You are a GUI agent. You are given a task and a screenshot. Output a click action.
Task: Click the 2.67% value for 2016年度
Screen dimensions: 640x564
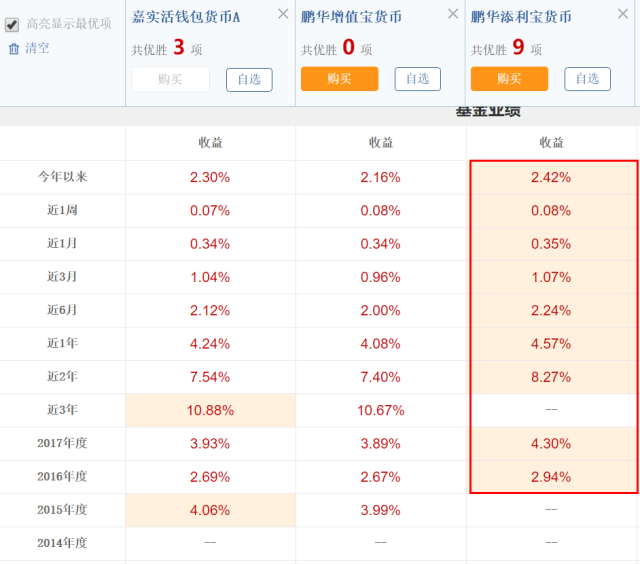pos(380,477)
